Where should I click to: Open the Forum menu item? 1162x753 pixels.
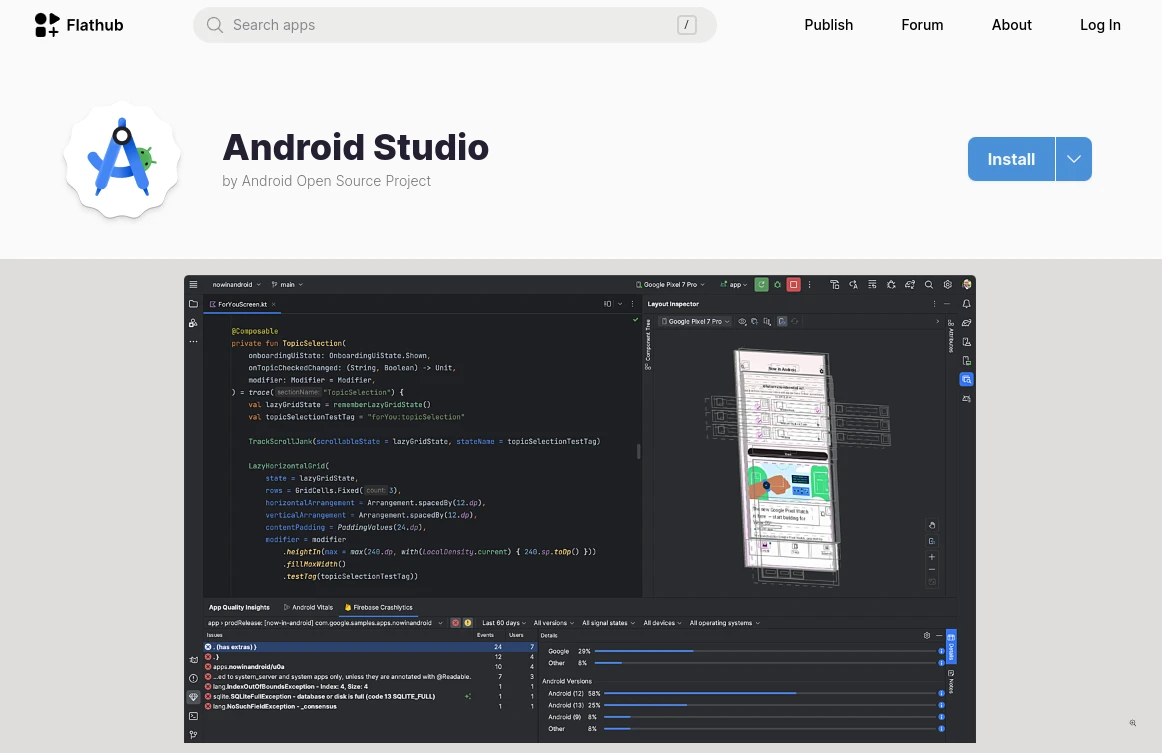[922, 25]
